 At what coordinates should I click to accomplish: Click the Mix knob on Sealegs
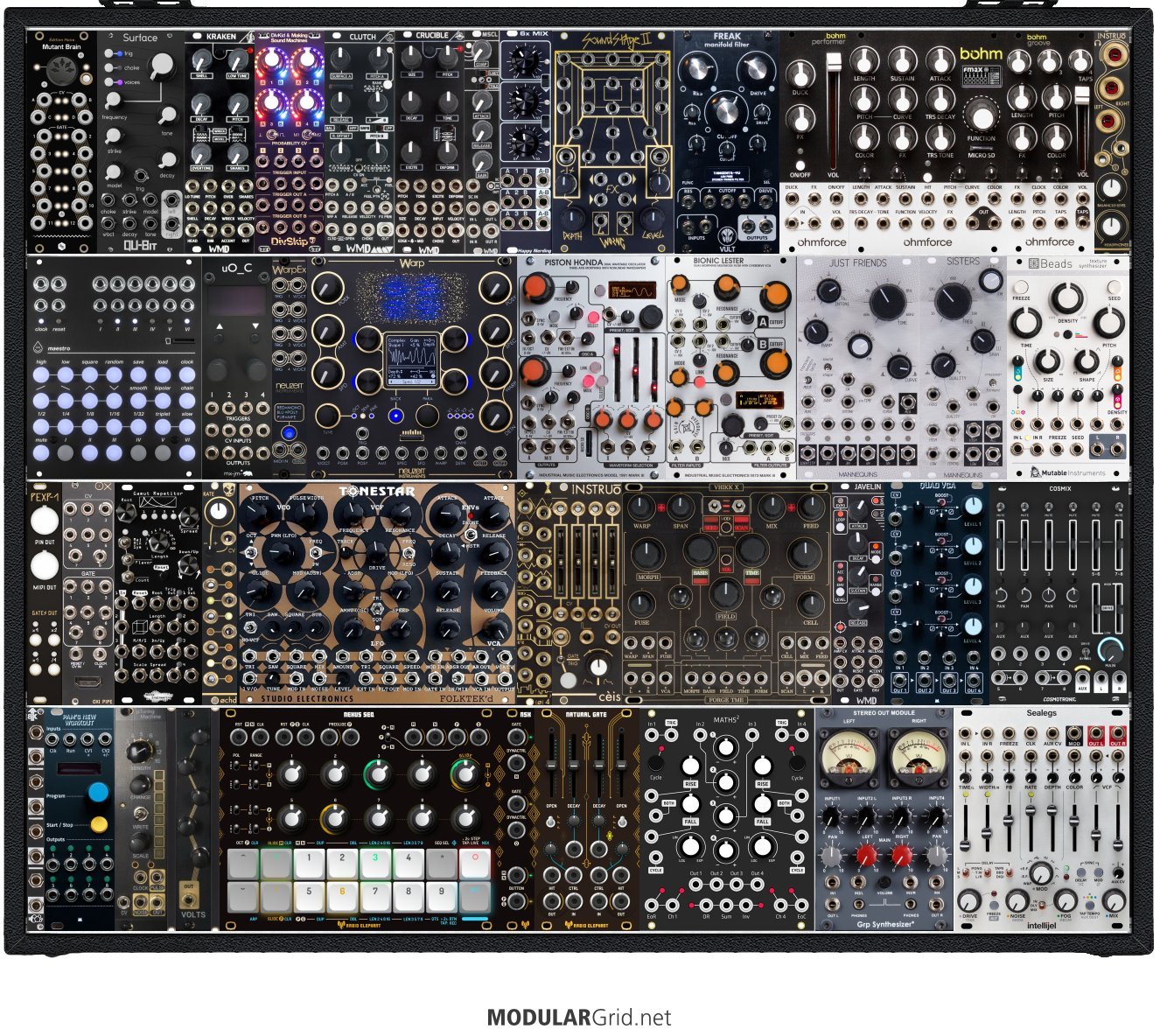click(x=1113, y=899)
